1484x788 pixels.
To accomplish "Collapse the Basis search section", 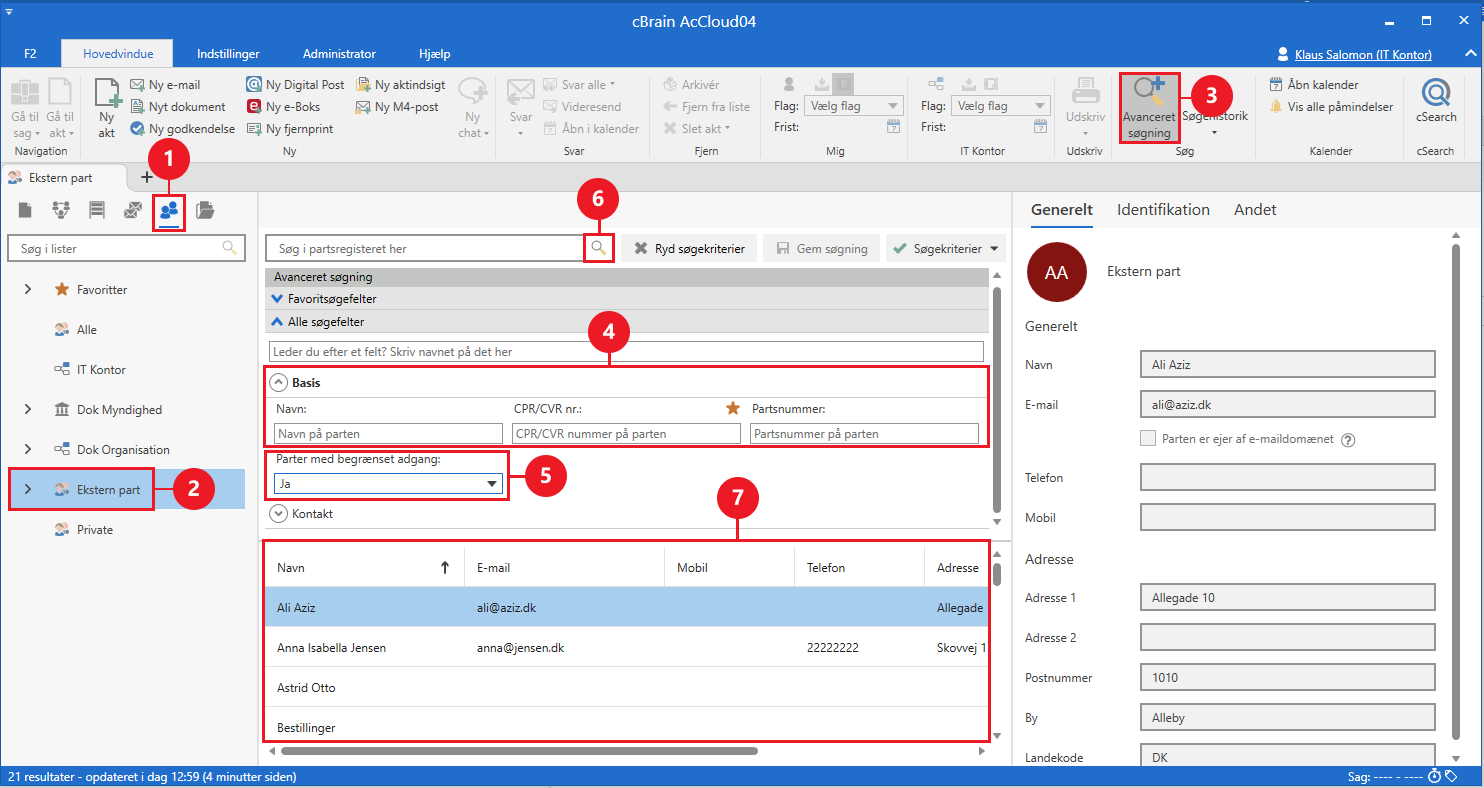I will 279,383.
